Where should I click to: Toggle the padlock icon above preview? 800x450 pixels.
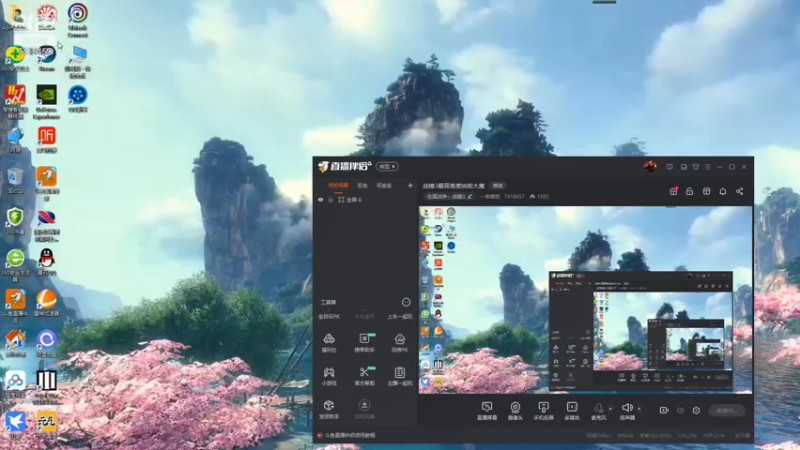[x=689, y=191]
